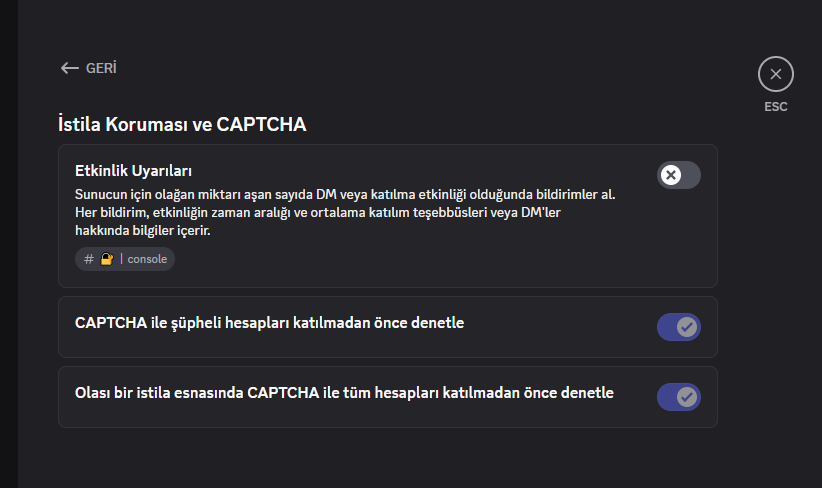Go back using the GERİ label
Screen dimensions: 822x488
click(x=101, y=68)
